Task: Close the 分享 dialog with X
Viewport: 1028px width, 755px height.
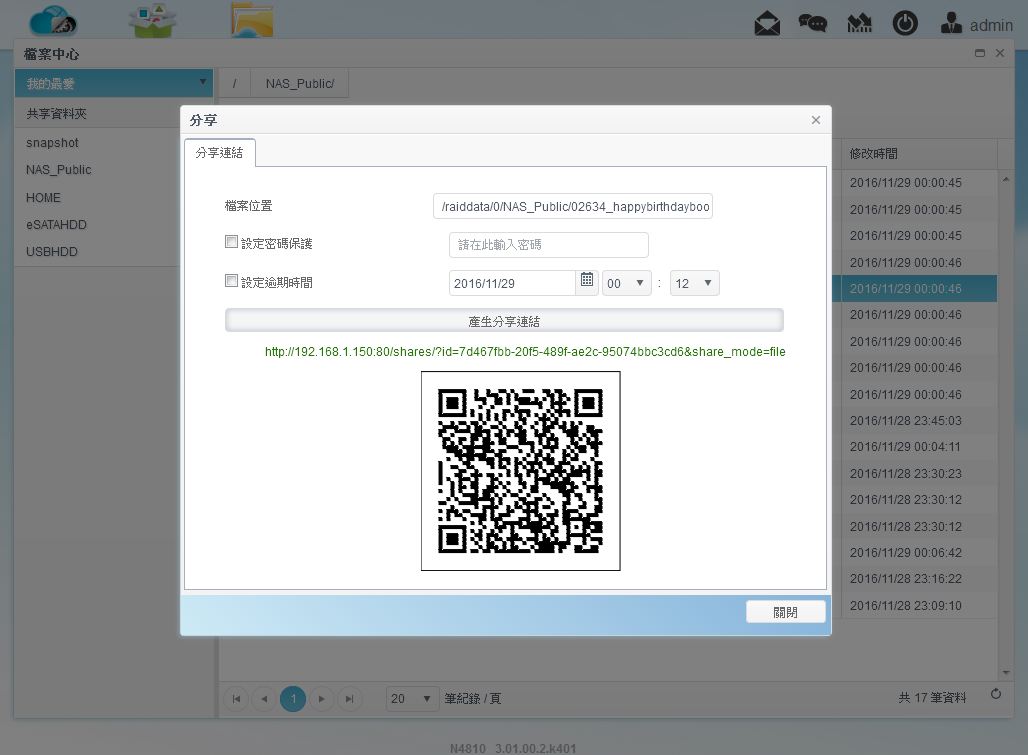Action: click(x=816, y=120)
